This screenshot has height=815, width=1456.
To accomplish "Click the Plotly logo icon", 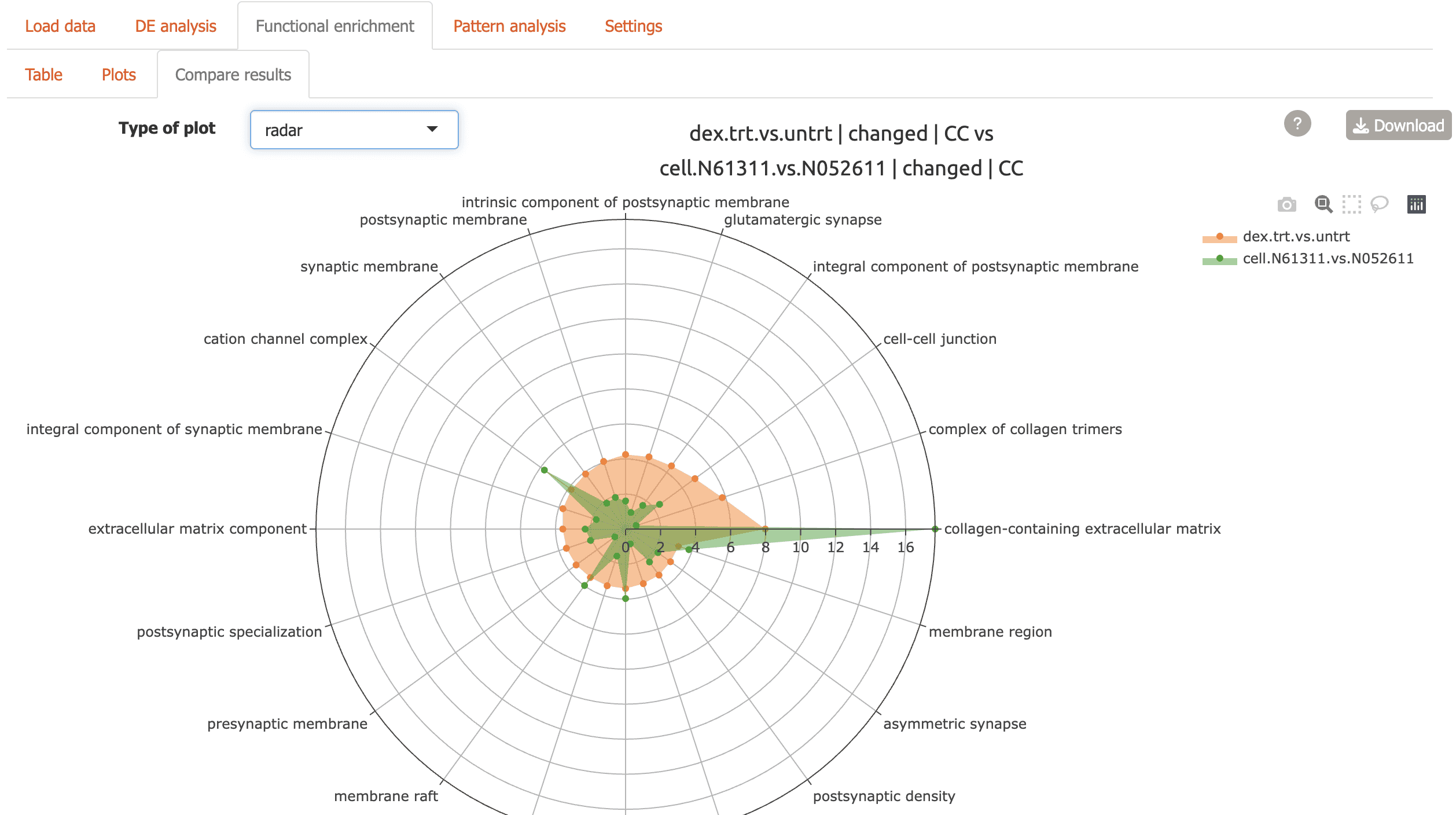I will [1416, 204].
